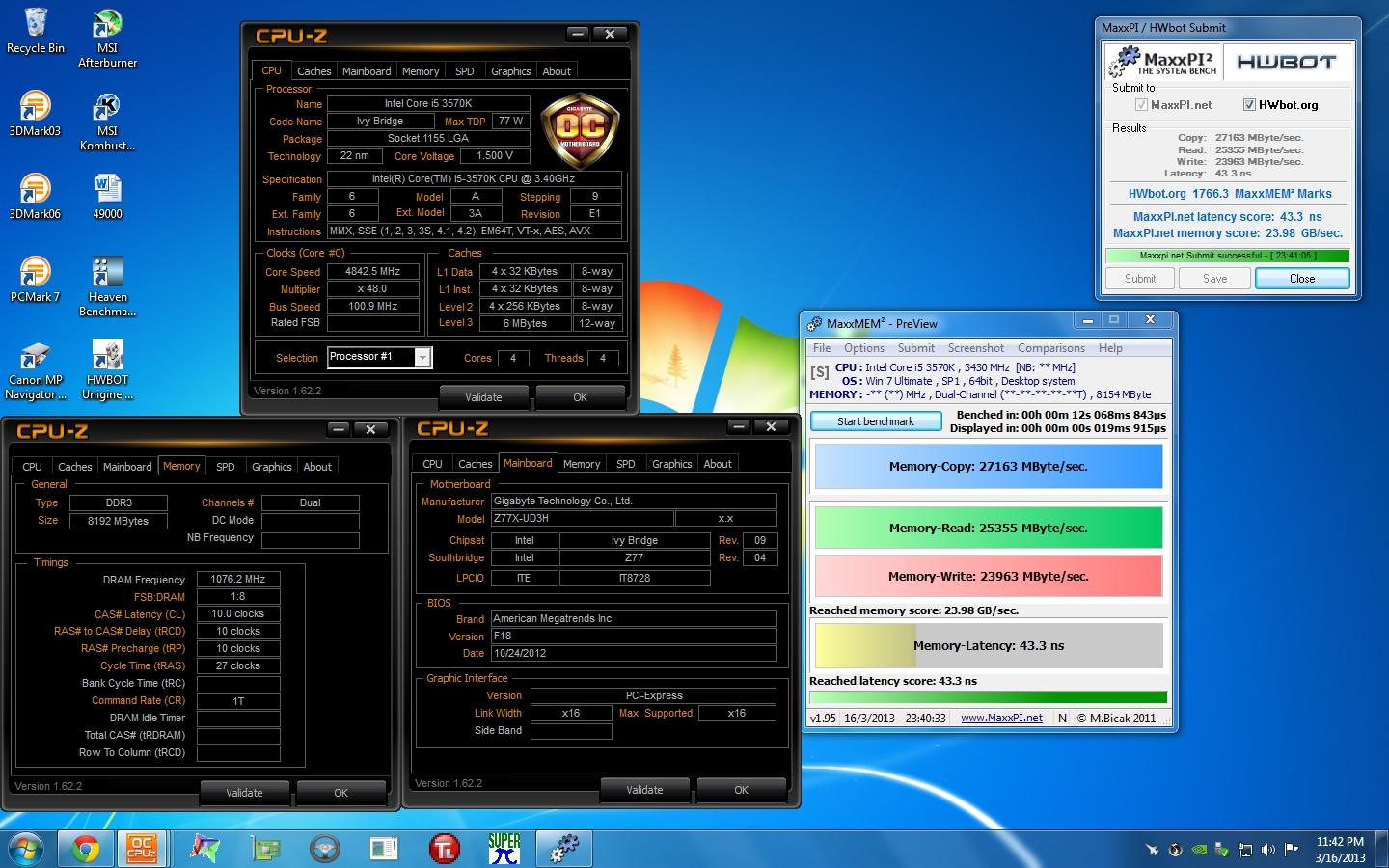
Task: Switch to MaxxMEM gears taskbar icon
Action: 564,850
